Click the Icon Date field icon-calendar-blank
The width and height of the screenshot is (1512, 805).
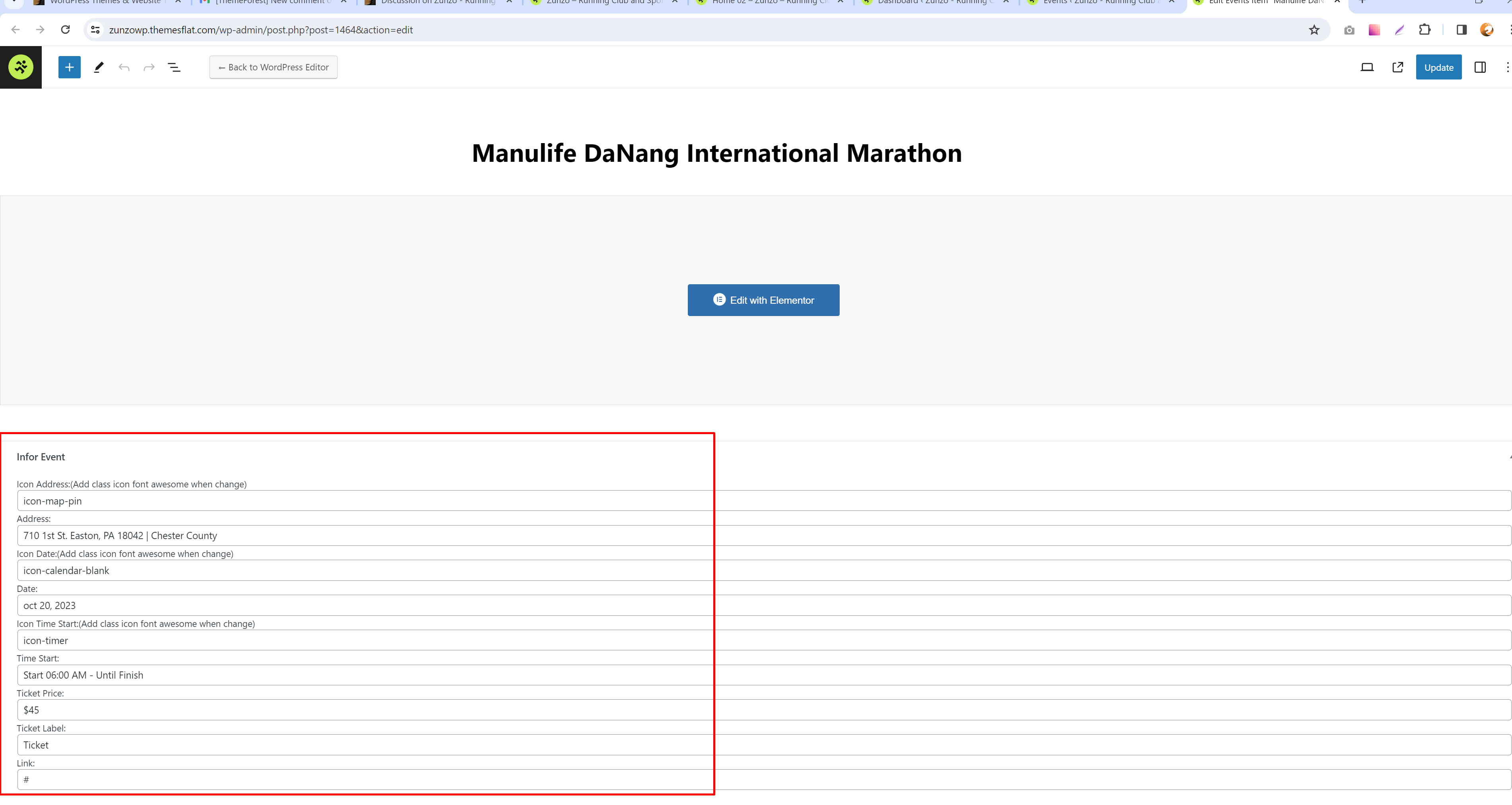pyautogui.click(x=764, y=570)
